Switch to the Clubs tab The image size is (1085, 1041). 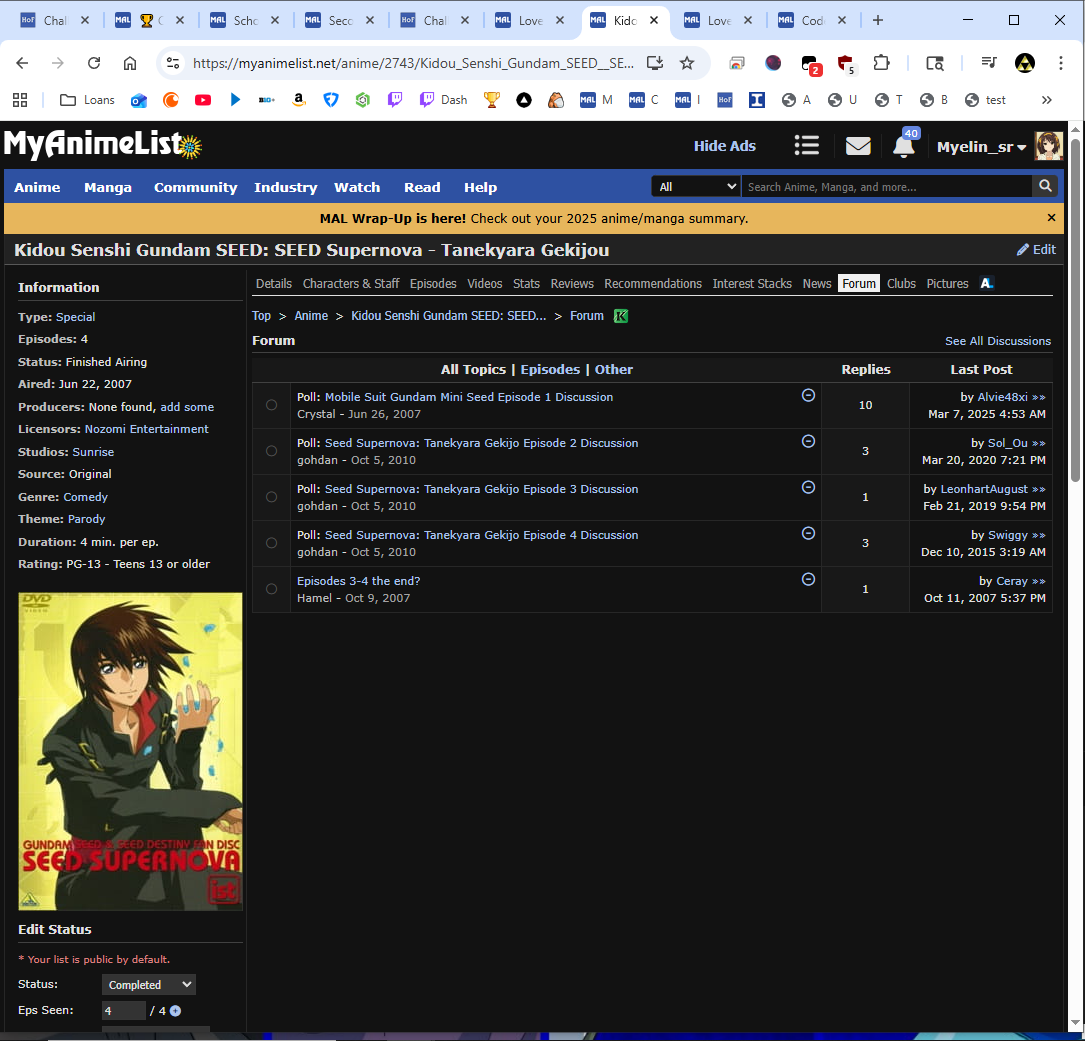(901, 284)
